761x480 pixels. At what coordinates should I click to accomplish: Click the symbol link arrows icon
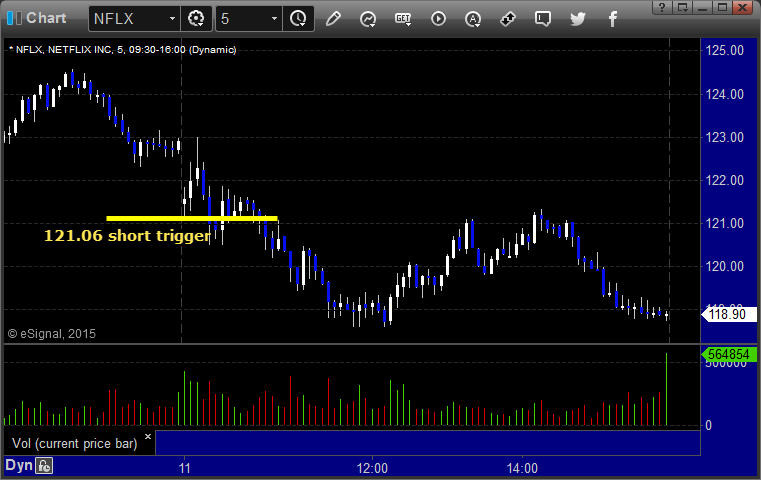pyautogui.click(x=508, y=19)
